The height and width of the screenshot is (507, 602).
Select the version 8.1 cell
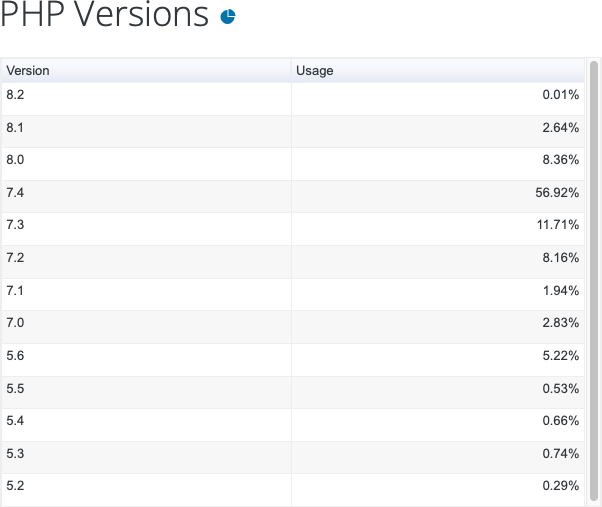[146, 132]
